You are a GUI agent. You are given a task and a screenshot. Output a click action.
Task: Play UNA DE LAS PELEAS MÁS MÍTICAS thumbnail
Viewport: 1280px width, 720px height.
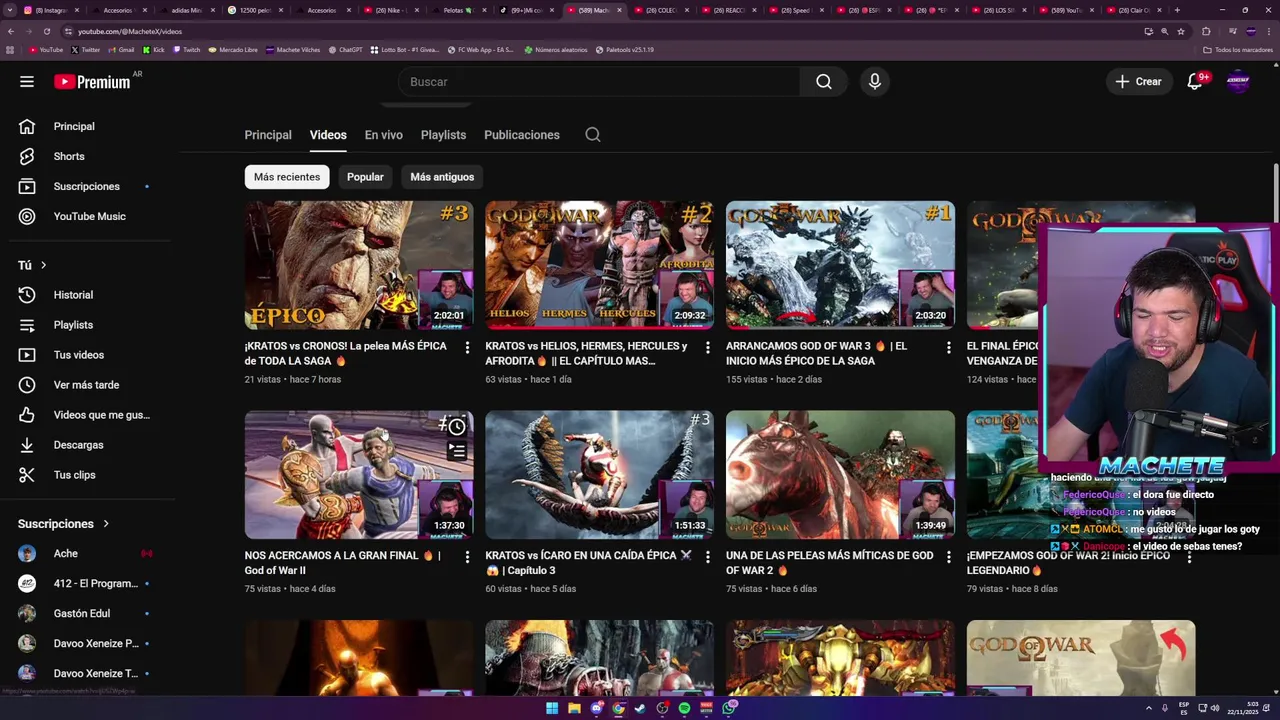click(x=840, y=475)
